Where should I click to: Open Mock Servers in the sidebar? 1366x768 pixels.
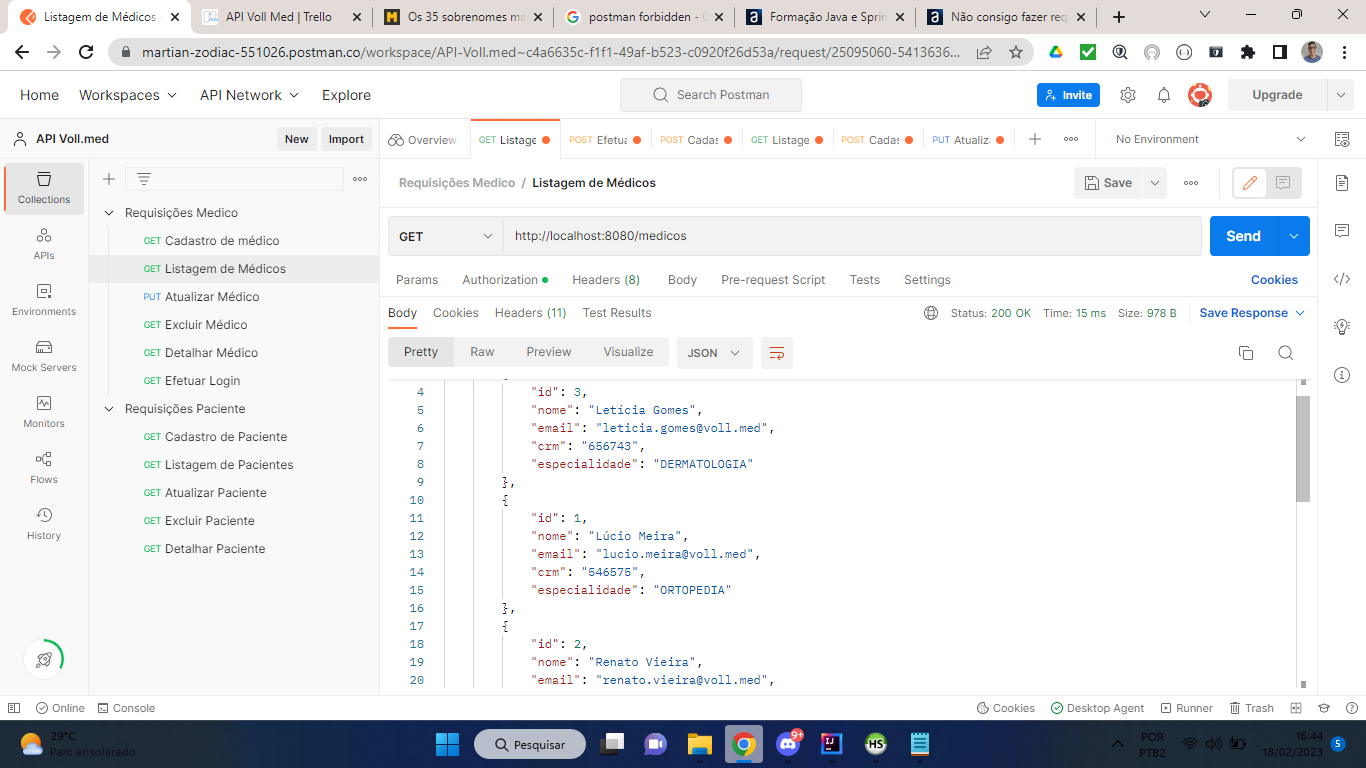coord(44,355)
